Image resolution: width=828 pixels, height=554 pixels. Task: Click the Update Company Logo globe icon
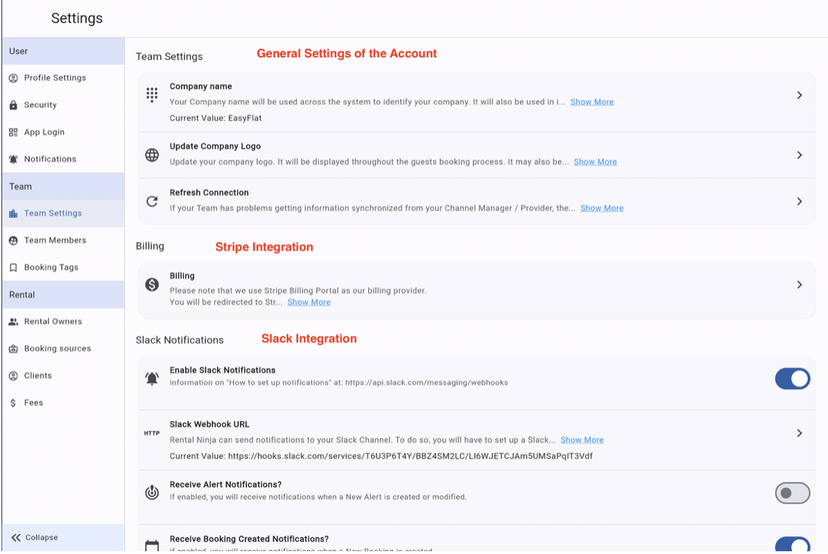152,155
